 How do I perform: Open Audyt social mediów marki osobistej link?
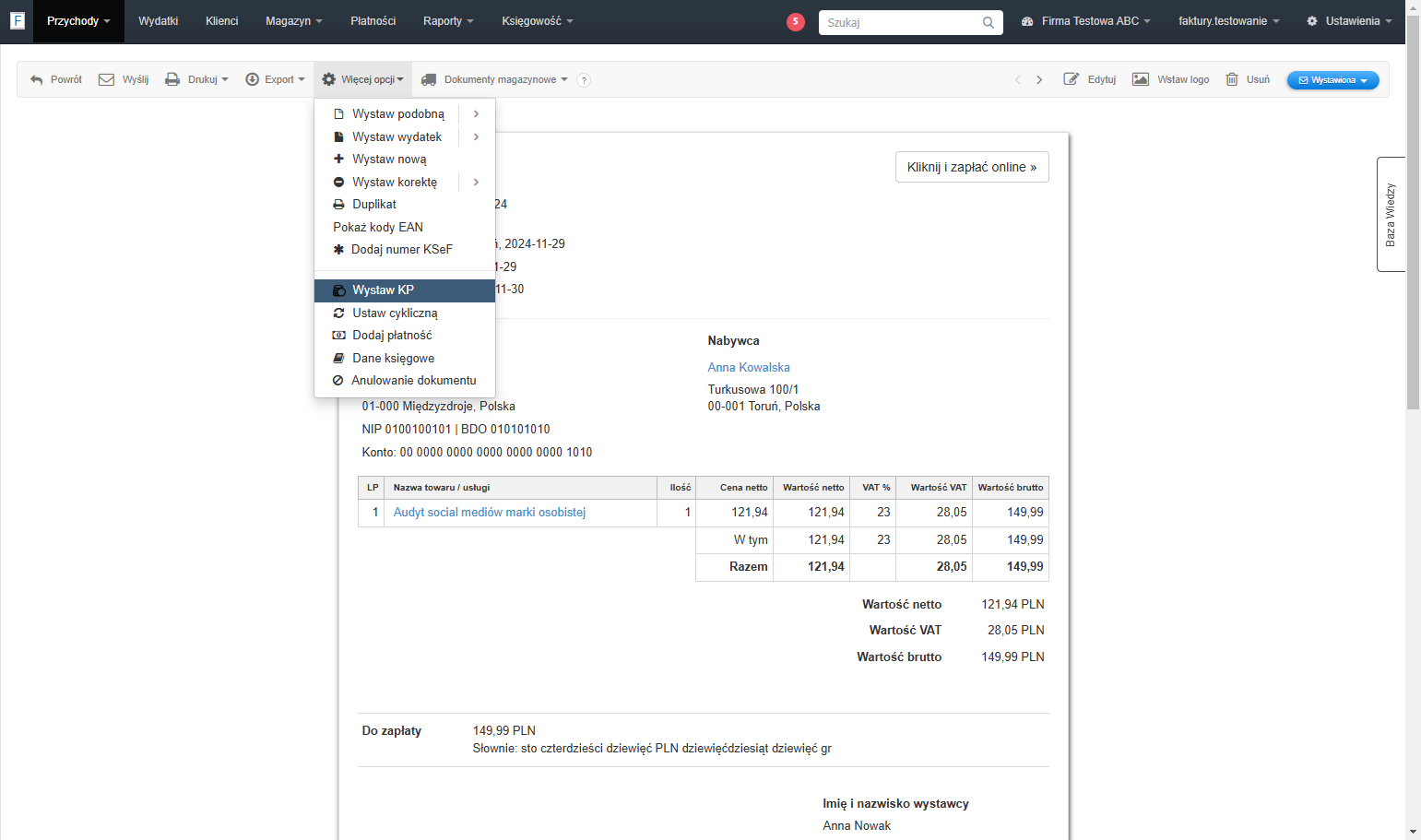coord(490,513)
